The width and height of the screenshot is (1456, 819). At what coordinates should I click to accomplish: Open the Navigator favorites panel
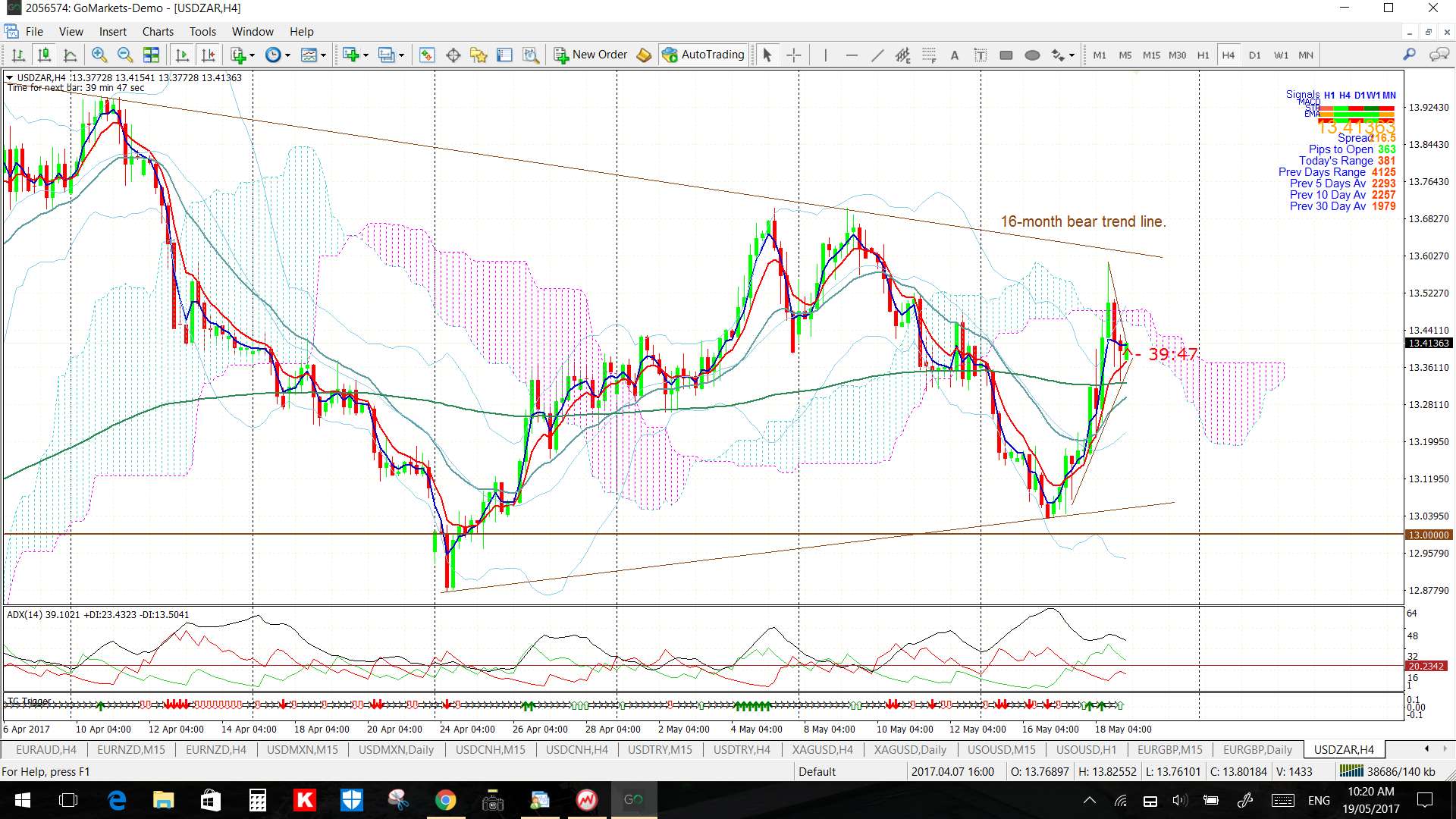tap(479, 55)
